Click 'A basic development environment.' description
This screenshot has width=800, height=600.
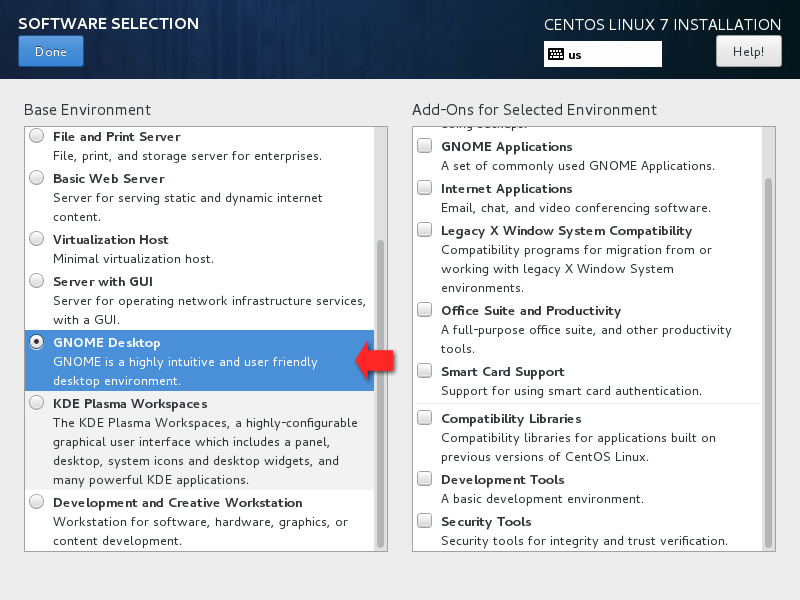(542, 499)
